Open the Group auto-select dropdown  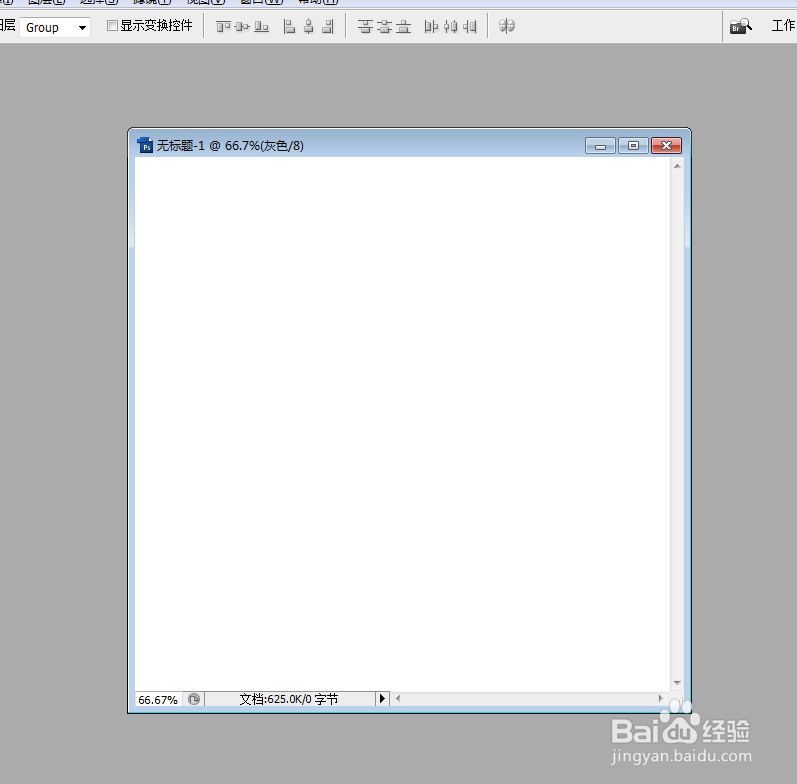pyautogui.click(x=55, y=27)
